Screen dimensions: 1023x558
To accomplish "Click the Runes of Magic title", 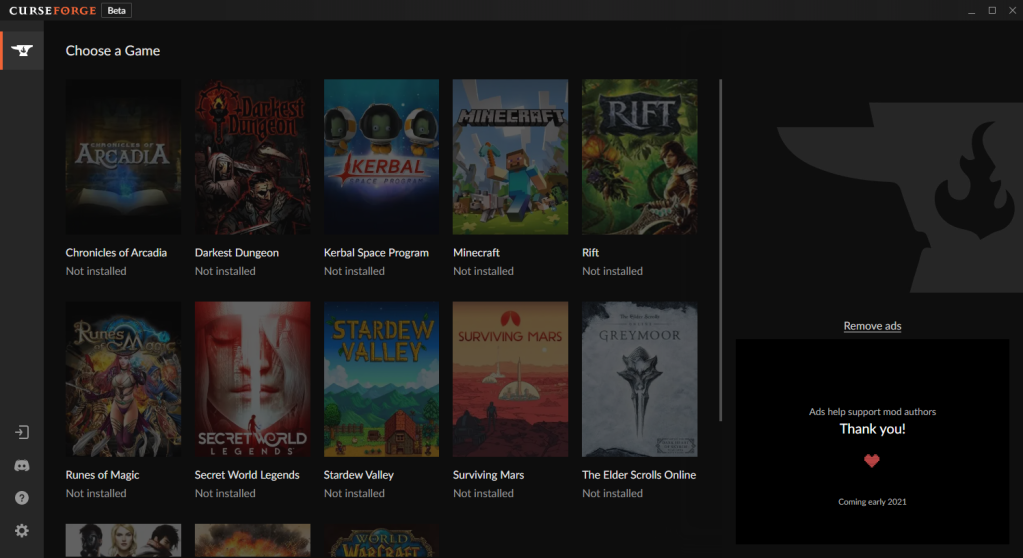I will 102,475.
